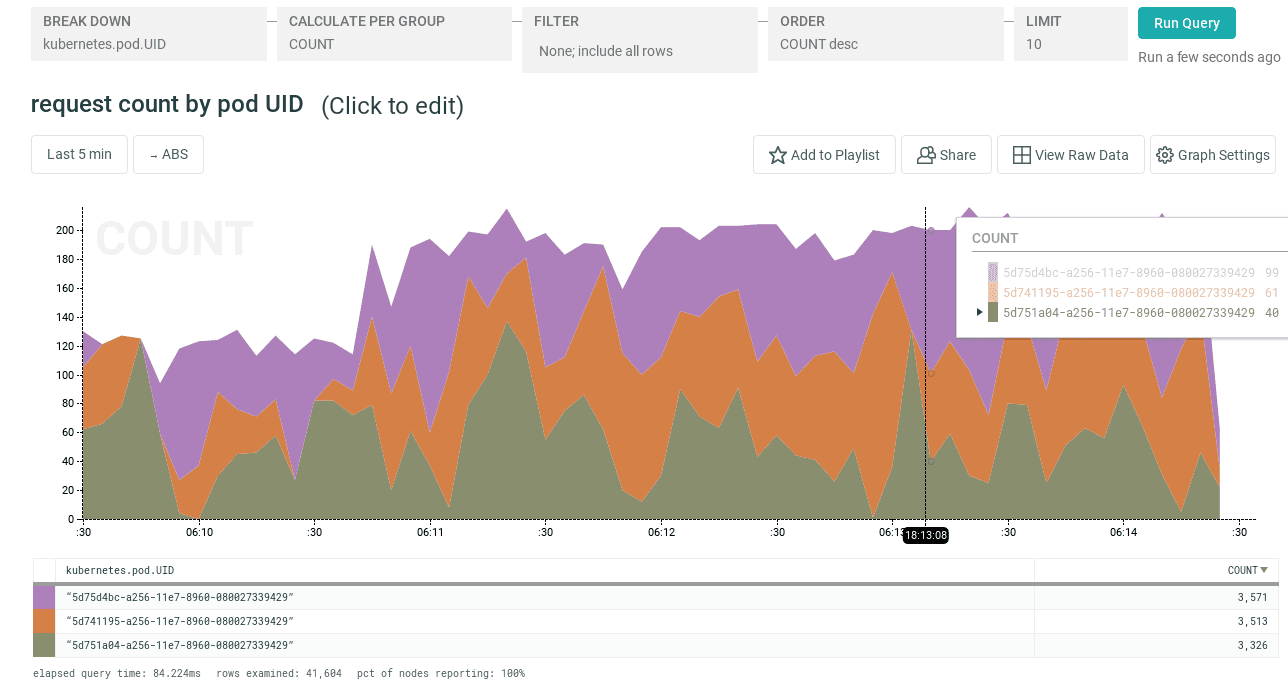The image size is (1288, 696).
Task: Click the triangle marker beside 5d751a04 legend entry
Action: 980,312
